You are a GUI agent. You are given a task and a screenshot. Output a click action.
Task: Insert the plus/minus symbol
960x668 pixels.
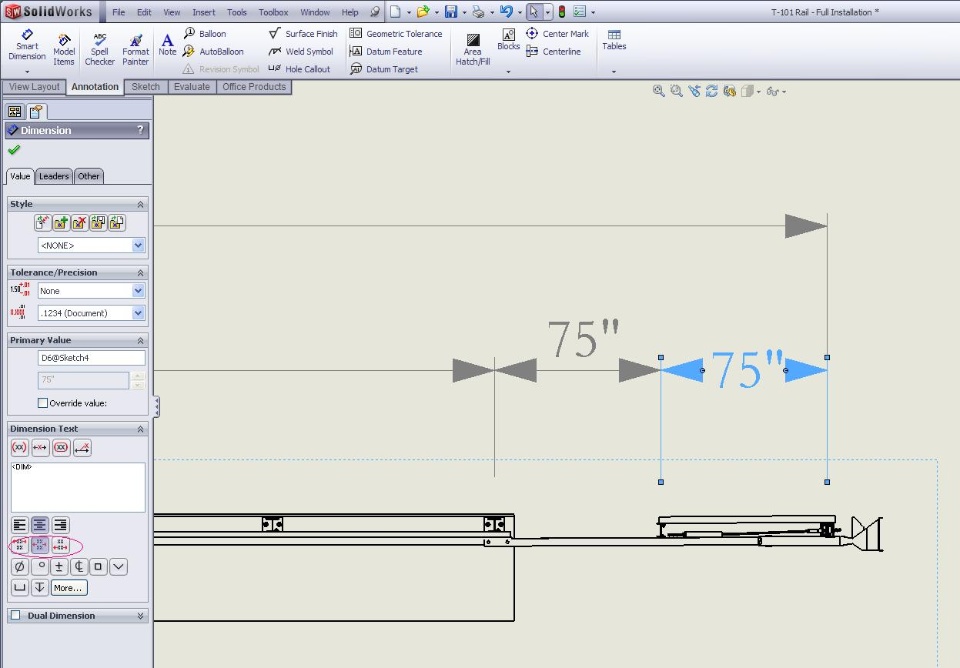59,566
